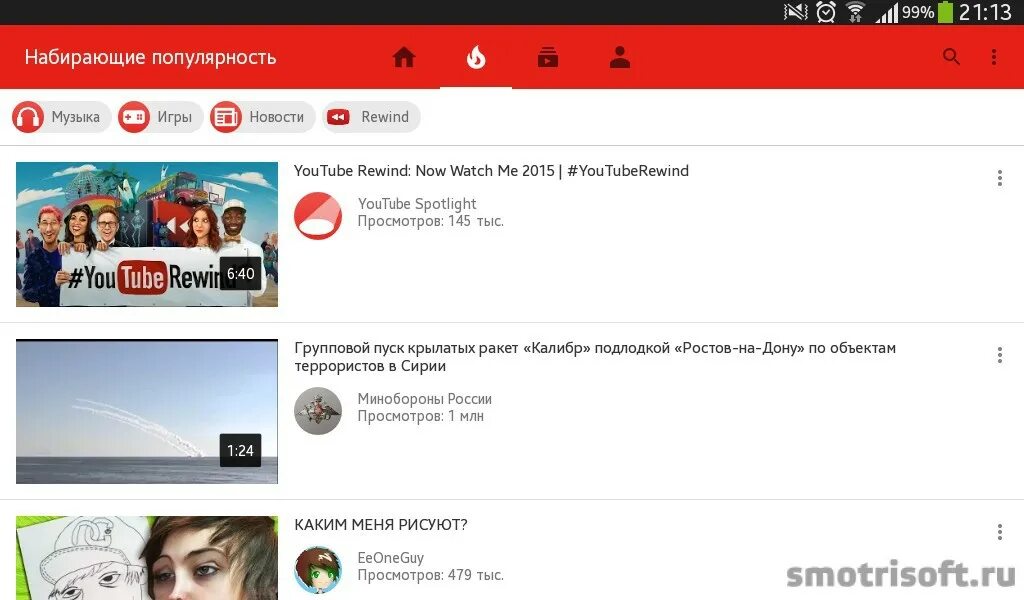Image resolution: width=1024 pixels, height=600 pixels.
Task: Open the Калибр missile launch thumbnail
Action: click(x=147, y=411)
